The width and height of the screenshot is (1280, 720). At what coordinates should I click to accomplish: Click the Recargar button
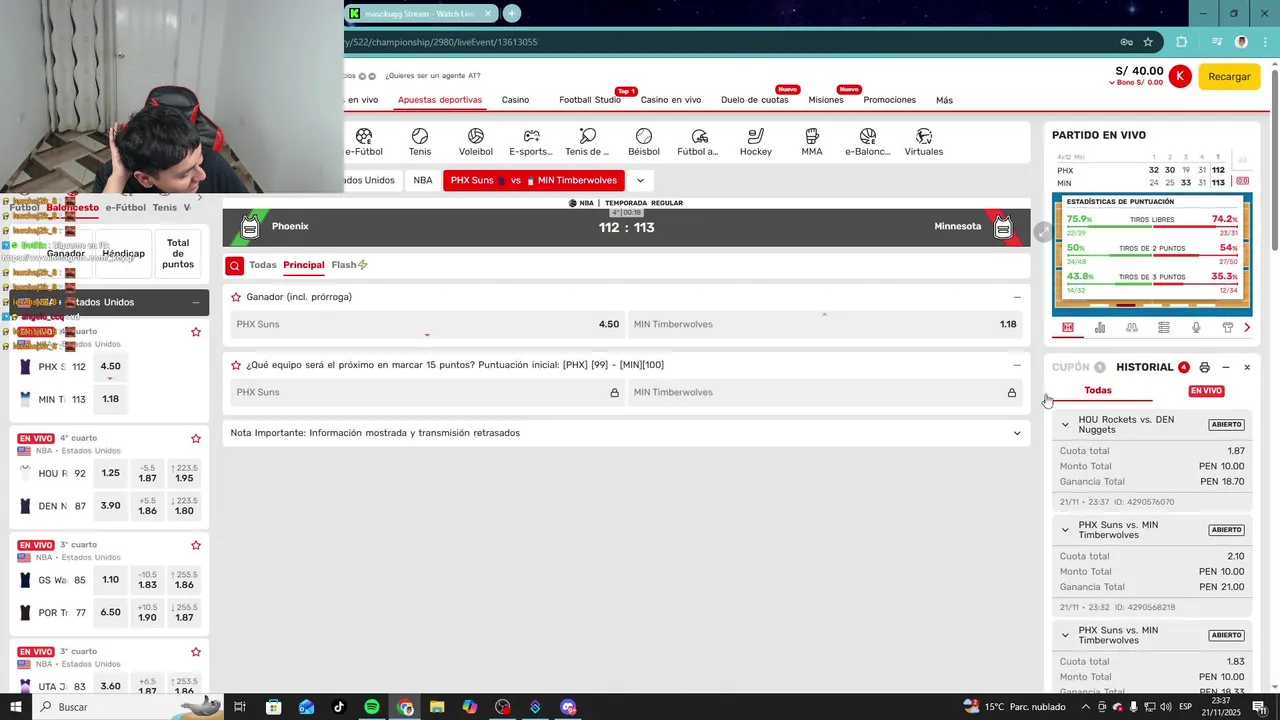click(x=1229, y=77)
